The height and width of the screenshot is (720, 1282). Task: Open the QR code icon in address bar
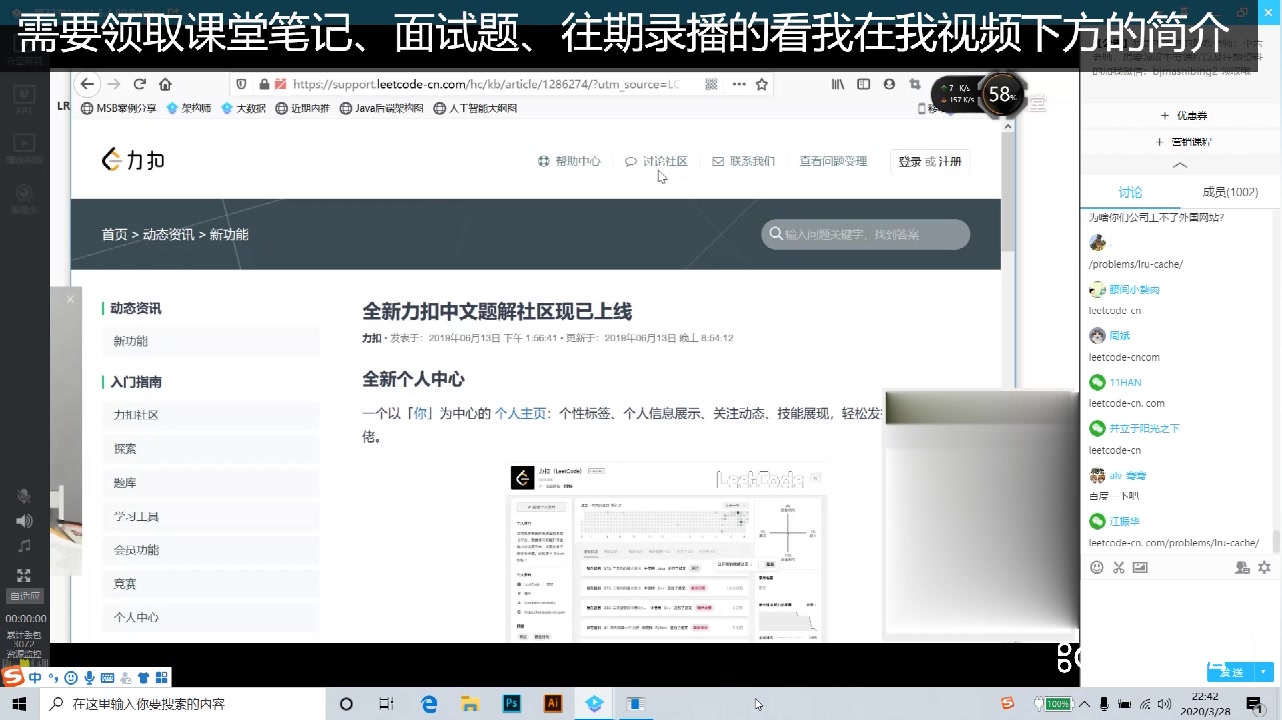point(711,84)
